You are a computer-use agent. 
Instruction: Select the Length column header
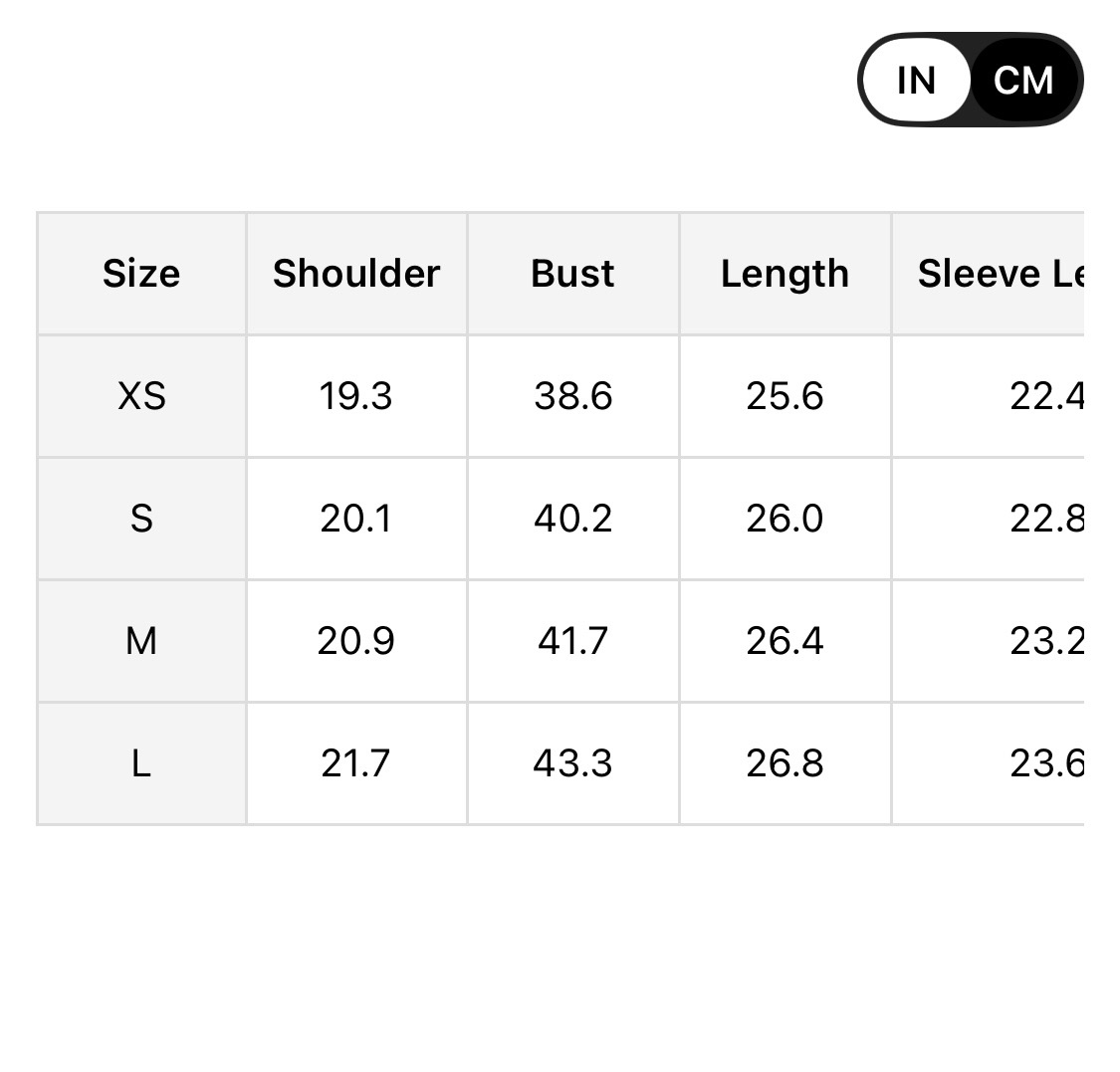784,274
